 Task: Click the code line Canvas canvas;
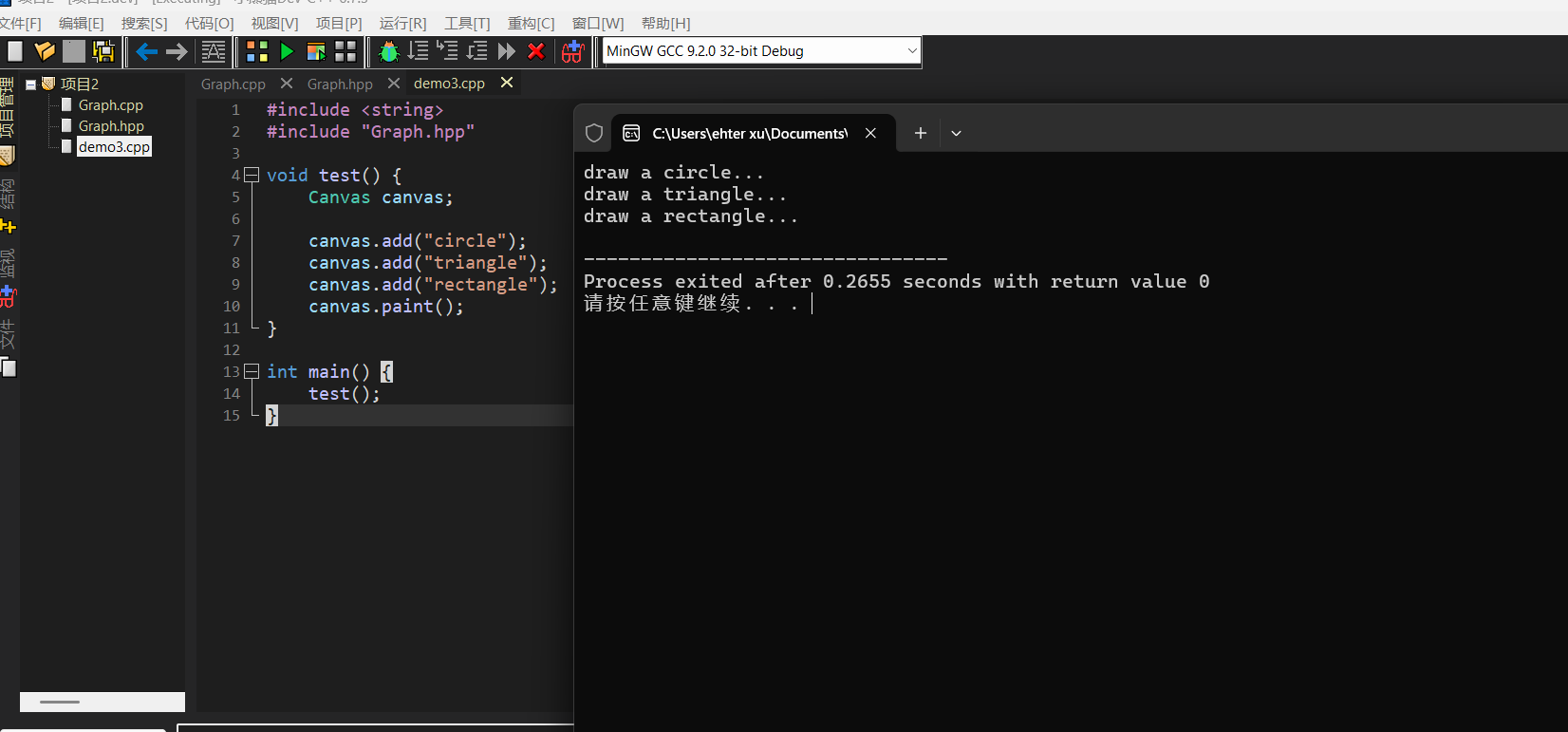coord(381,197)
